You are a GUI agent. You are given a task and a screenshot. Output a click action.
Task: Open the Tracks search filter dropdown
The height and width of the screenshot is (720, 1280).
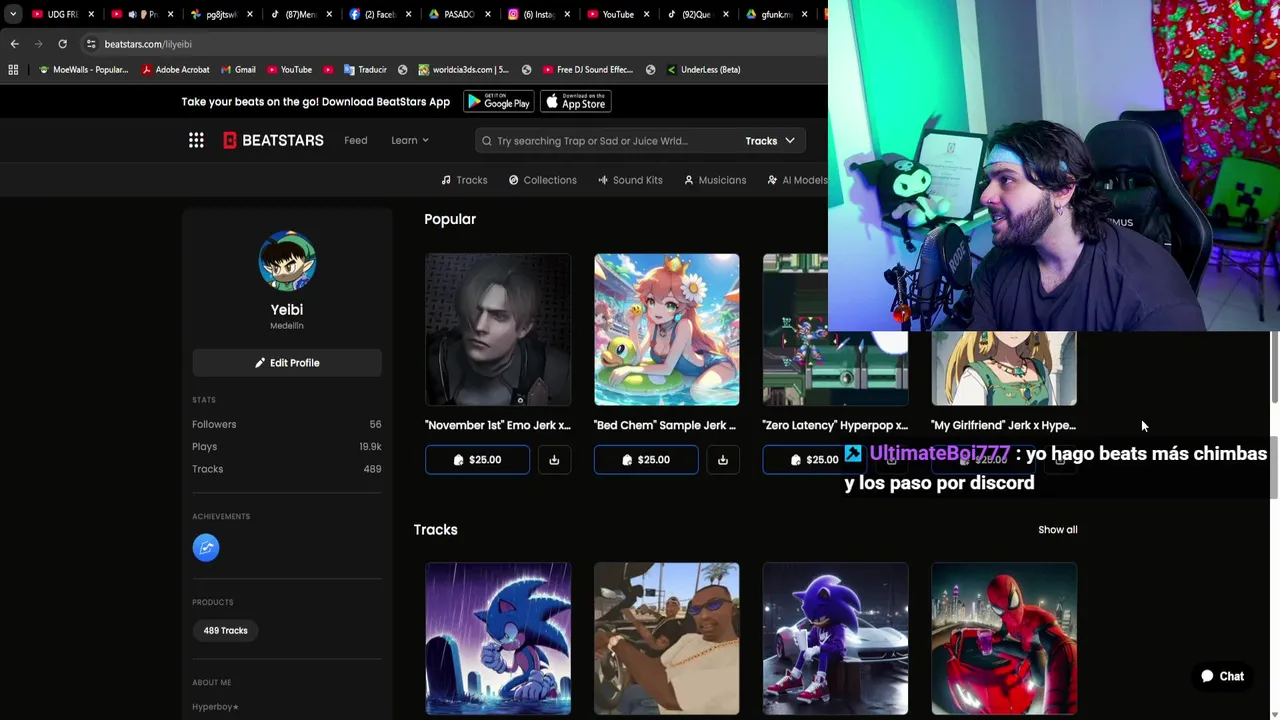pyautogui.click(x=770, y=141)
